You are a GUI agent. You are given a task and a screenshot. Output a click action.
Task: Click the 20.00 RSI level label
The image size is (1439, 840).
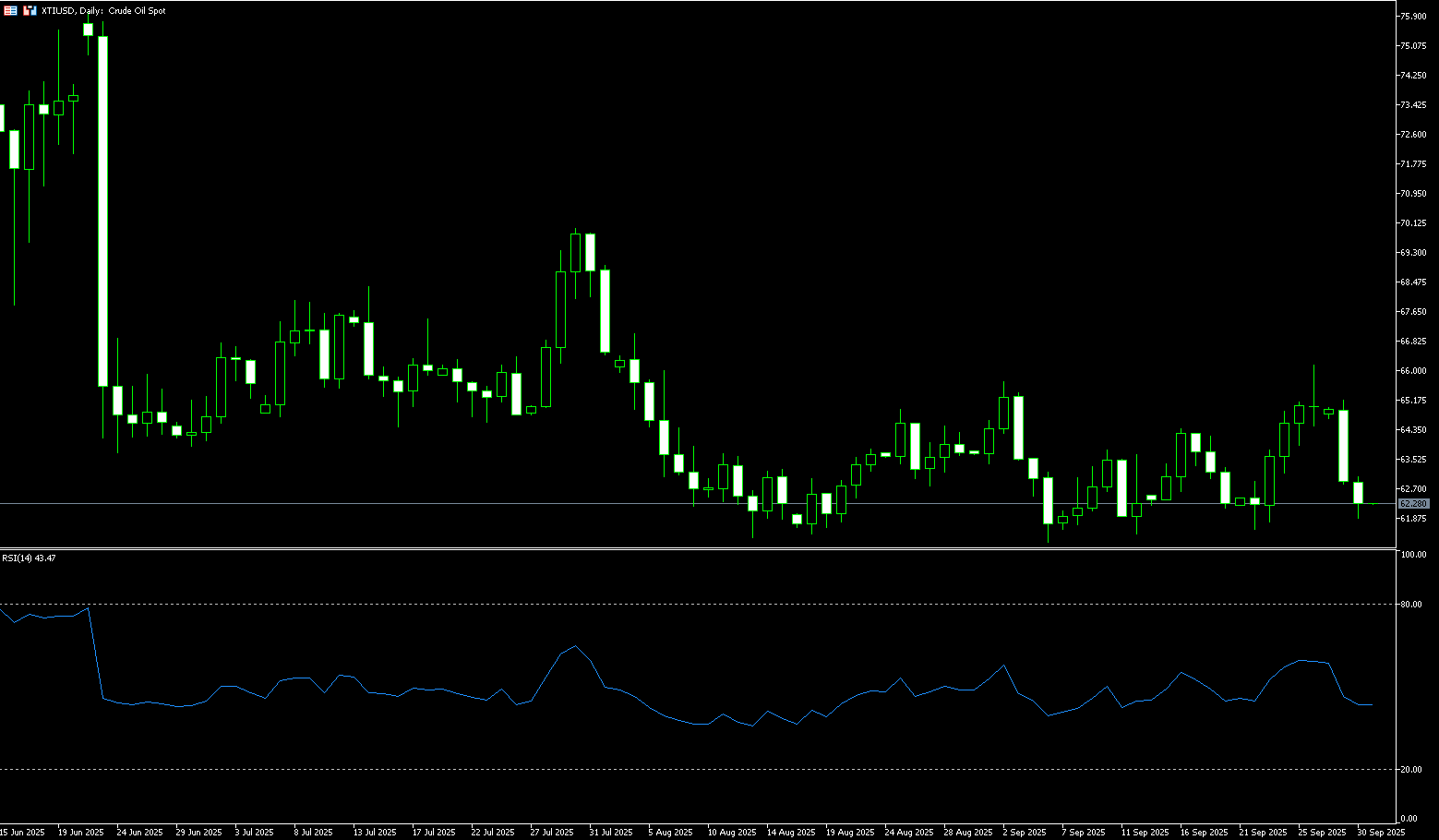coord(1410,770)
